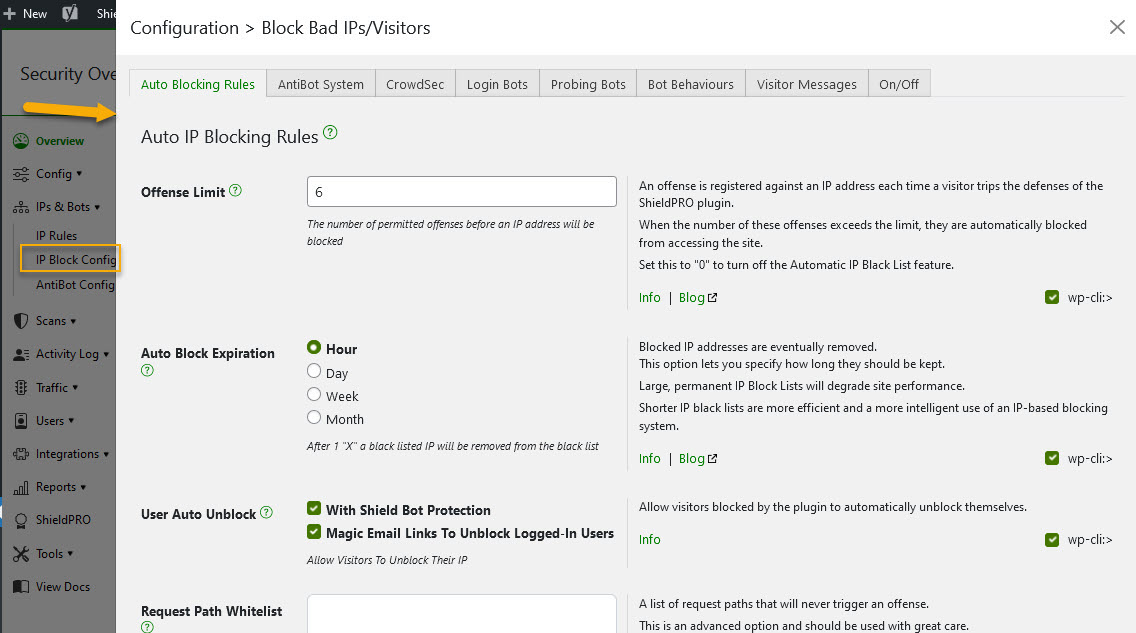Open Info link for Auto Block Expiration
Image resolution: width=1136 pixels, height=633 pixels.
650,458
